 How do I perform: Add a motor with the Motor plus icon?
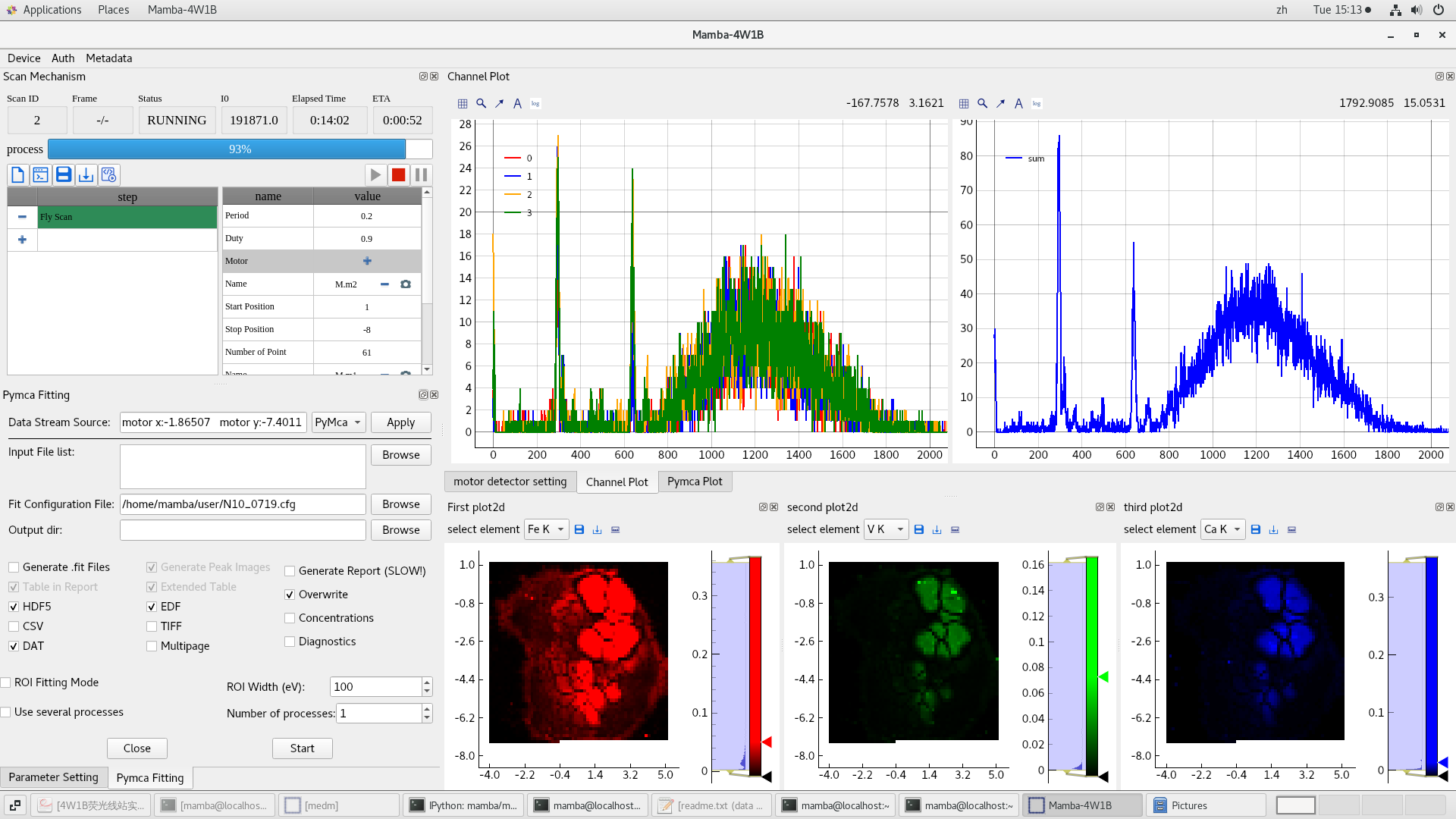point(367,261)
